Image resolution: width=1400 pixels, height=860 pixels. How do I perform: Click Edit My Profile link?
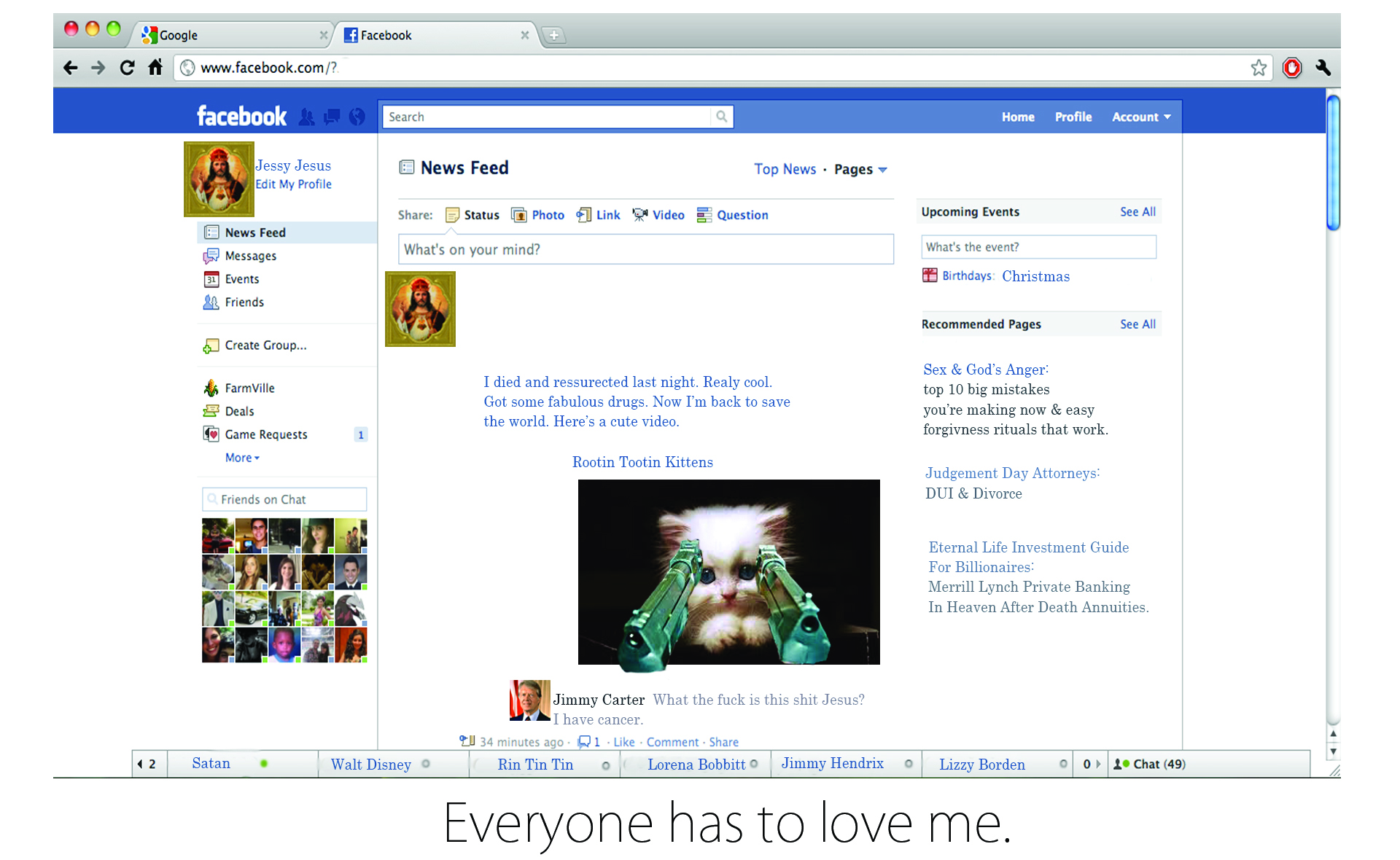(293, 184)
